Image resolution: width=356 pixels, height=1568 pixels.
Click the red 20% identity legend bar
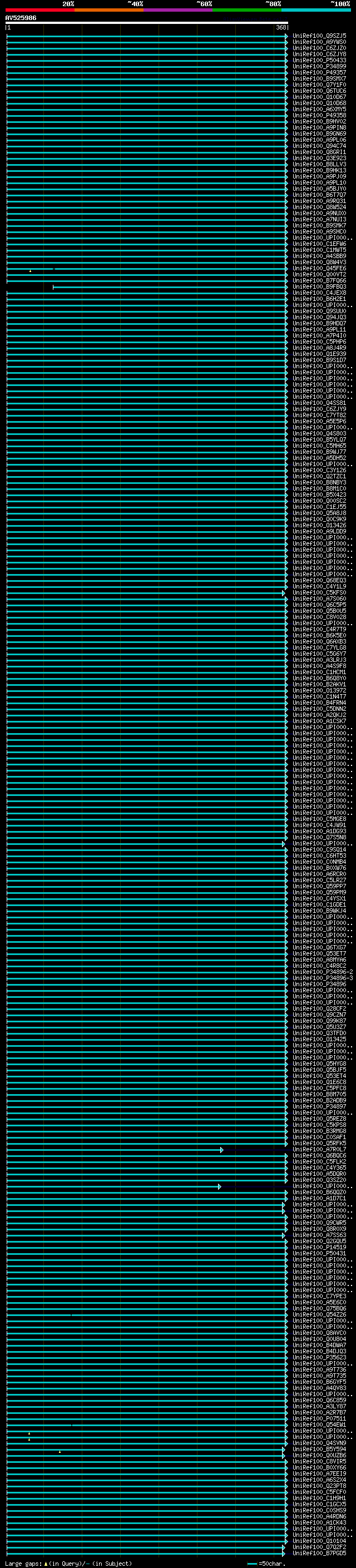[39, 10]
